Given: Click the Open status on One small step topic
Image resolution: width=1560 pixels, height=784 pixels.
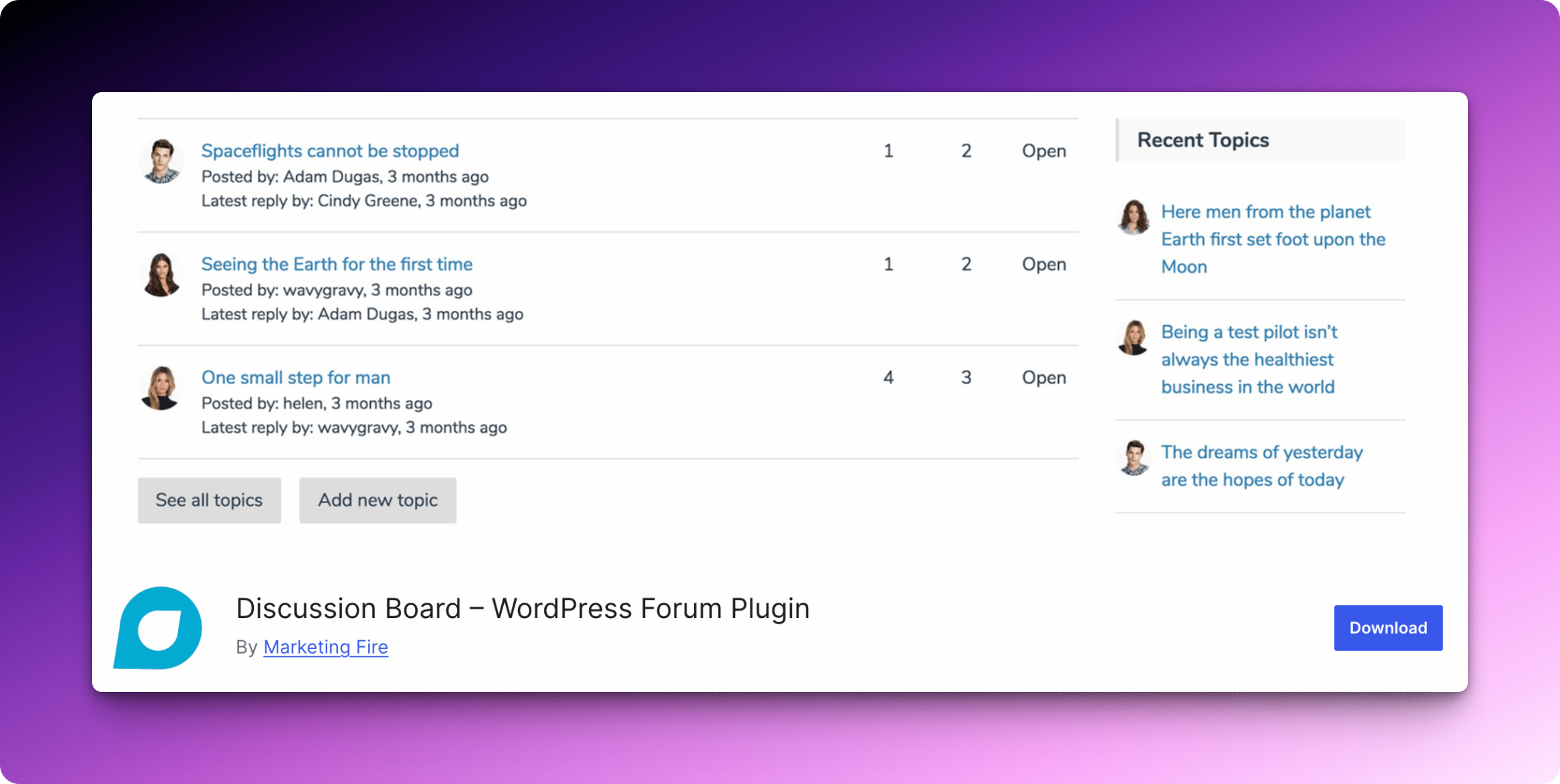Looking at the screenshot, I should (1043, 377).
